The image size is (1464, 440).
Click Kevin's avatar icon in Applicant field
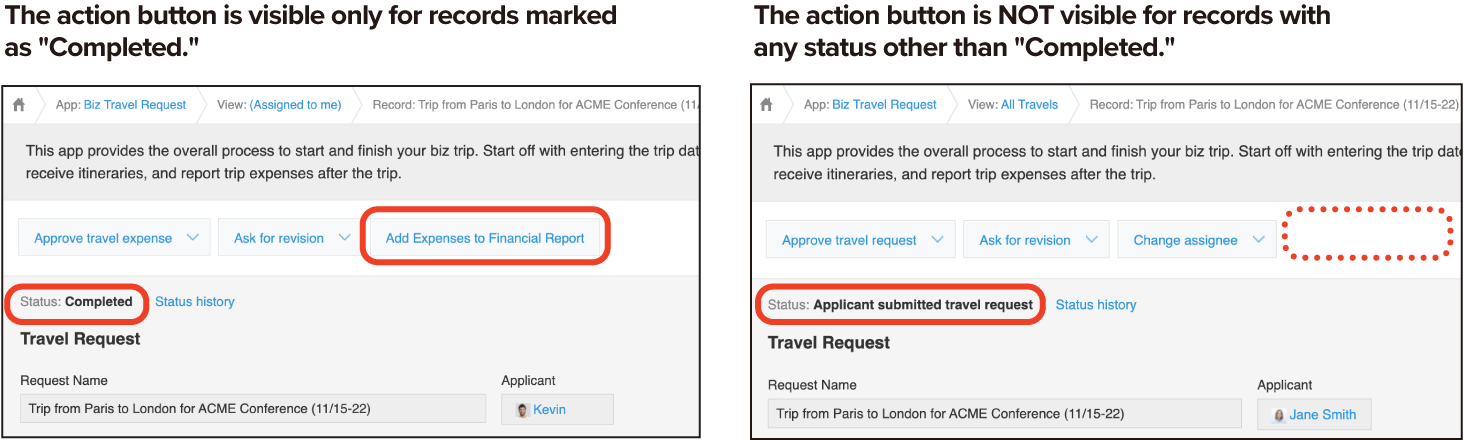pos(522,409)
